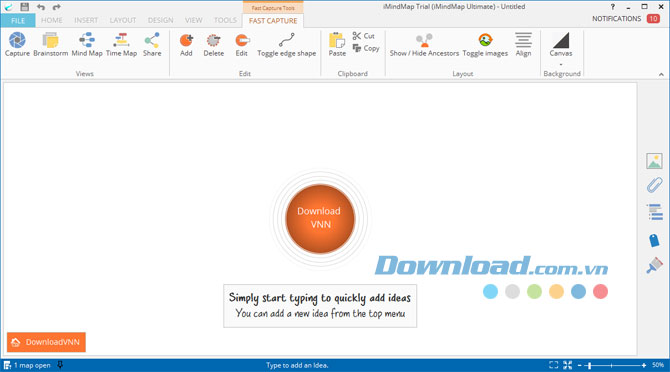Screen dimensions: 670x372
Task: Open NOTIFICATIONS panel
Action: (617, 19)
